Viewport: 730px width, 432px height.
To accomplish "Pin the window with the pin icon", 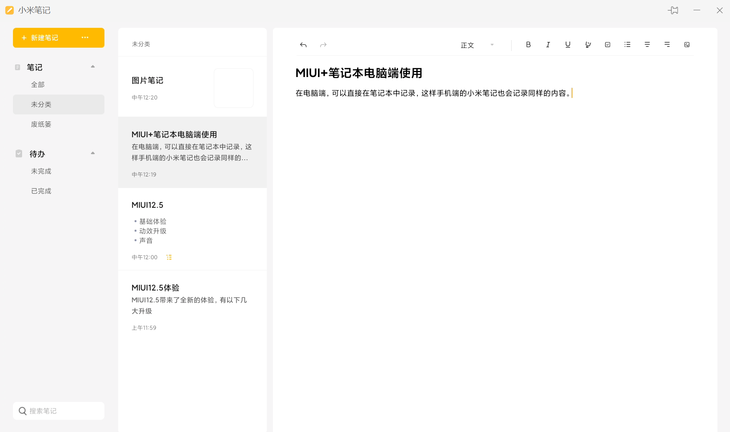I will pyautogui.click(x=673, y=10).
